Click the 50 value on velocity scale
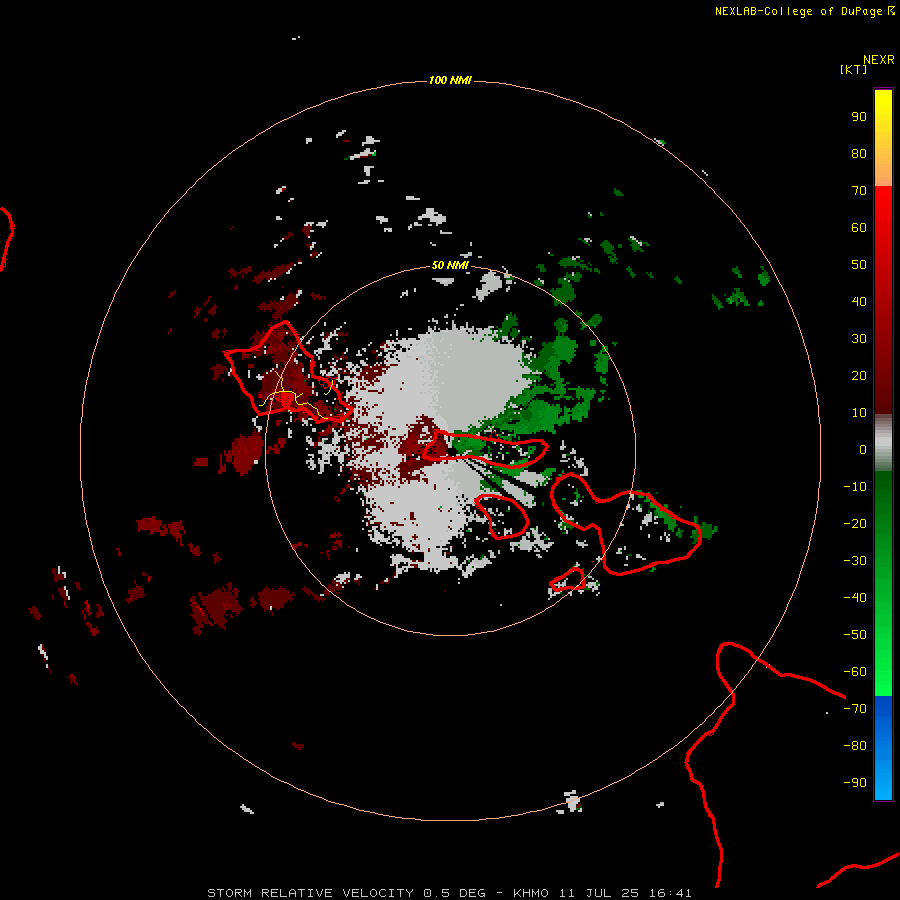The height and width of the screenshot is (900, 900). pyautogui.click(x=859, y=265)
